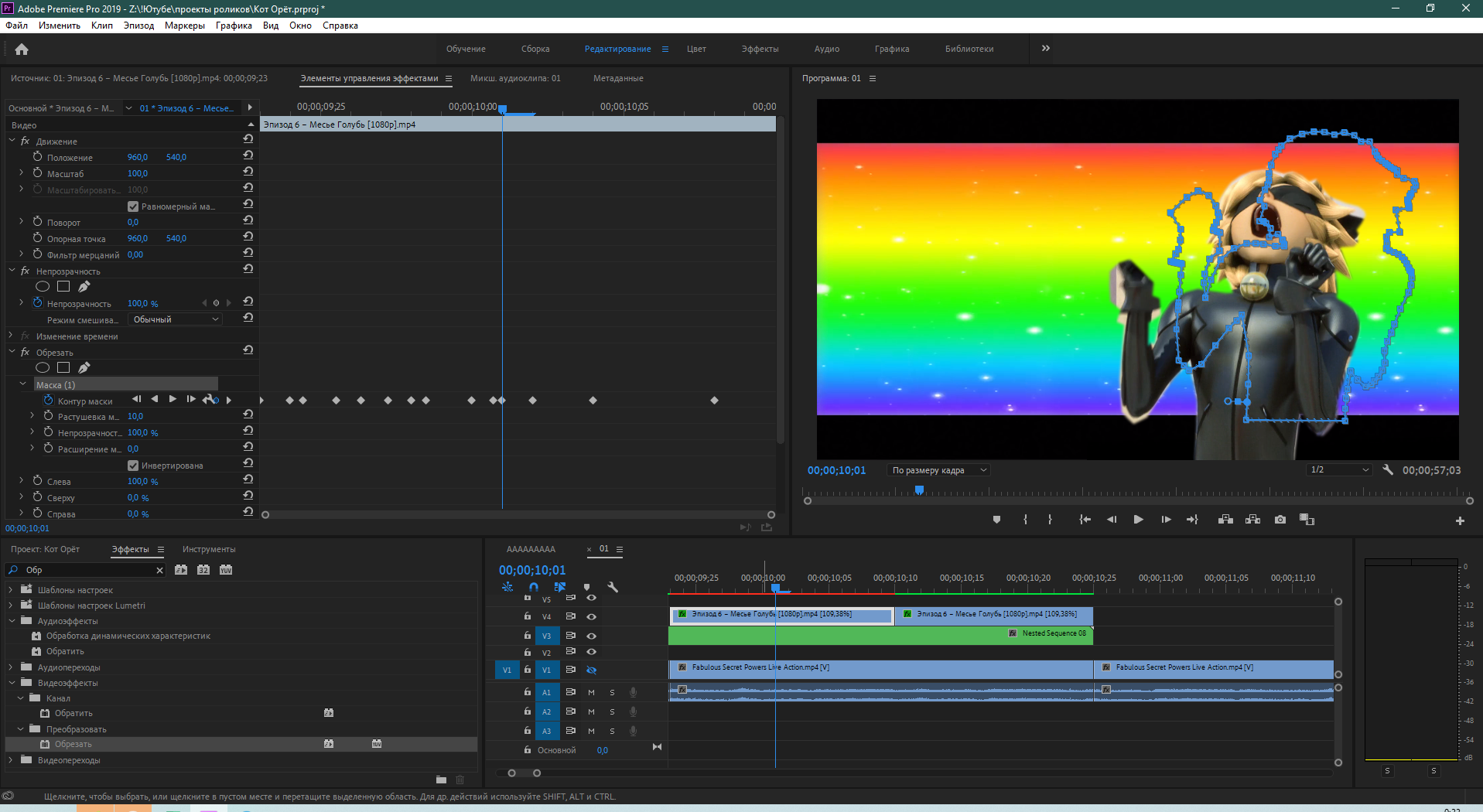The image size is (1483, 812).
Task: Select pen mask tool under Обрезать
Action: (84, 367)
